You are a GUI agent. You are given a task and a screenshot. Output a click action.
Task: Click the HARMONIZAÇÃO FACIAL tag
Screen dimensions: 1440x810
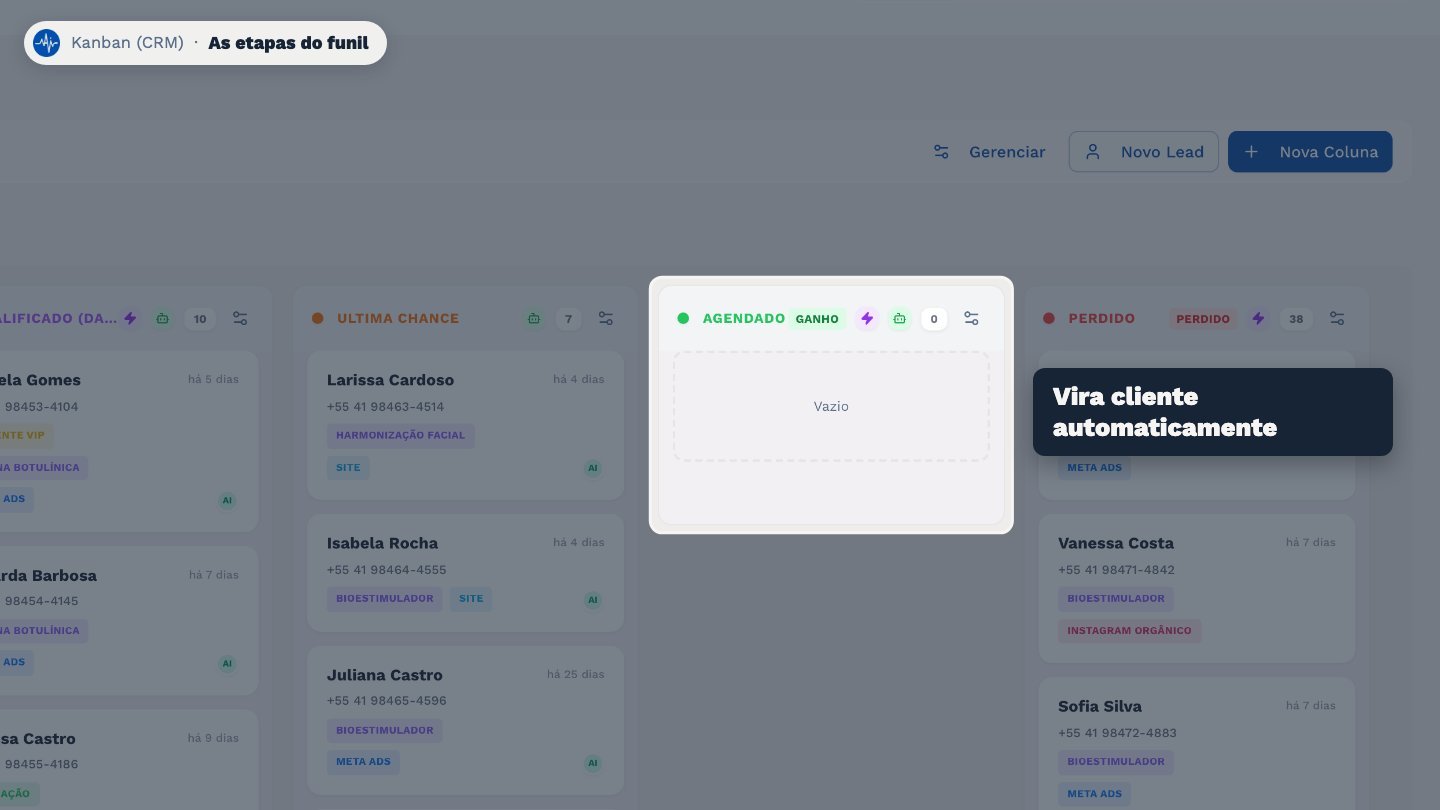click(x=401, y=436)
